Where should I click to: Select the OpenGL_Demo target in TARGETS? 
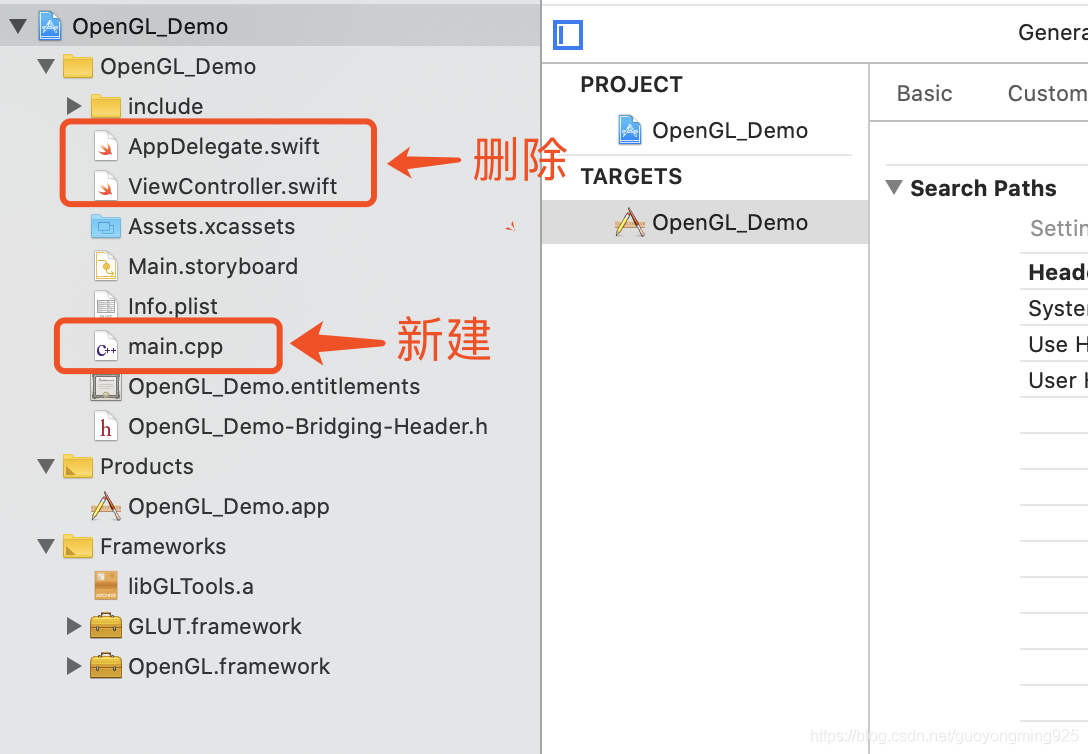pyautogui.click(x=729, y=222)
